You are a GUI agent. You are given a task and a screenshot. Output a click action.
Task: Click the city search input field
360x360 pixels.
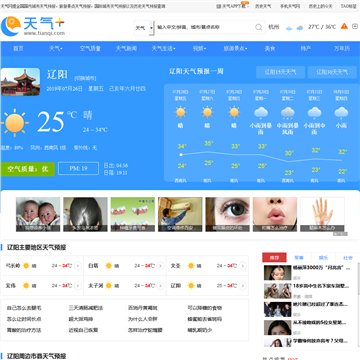click(205, 27)
